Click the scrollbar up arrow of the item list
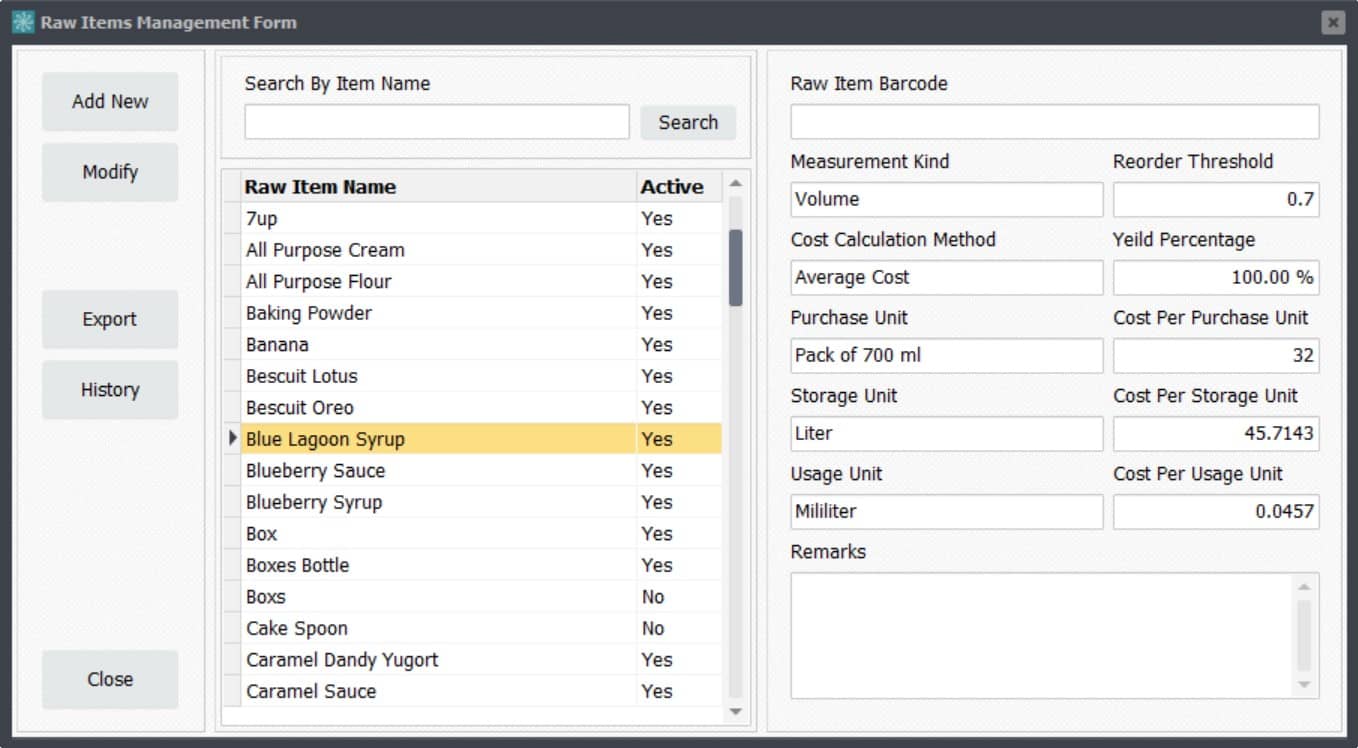The image size is (1358, 748). coord(735,180)
